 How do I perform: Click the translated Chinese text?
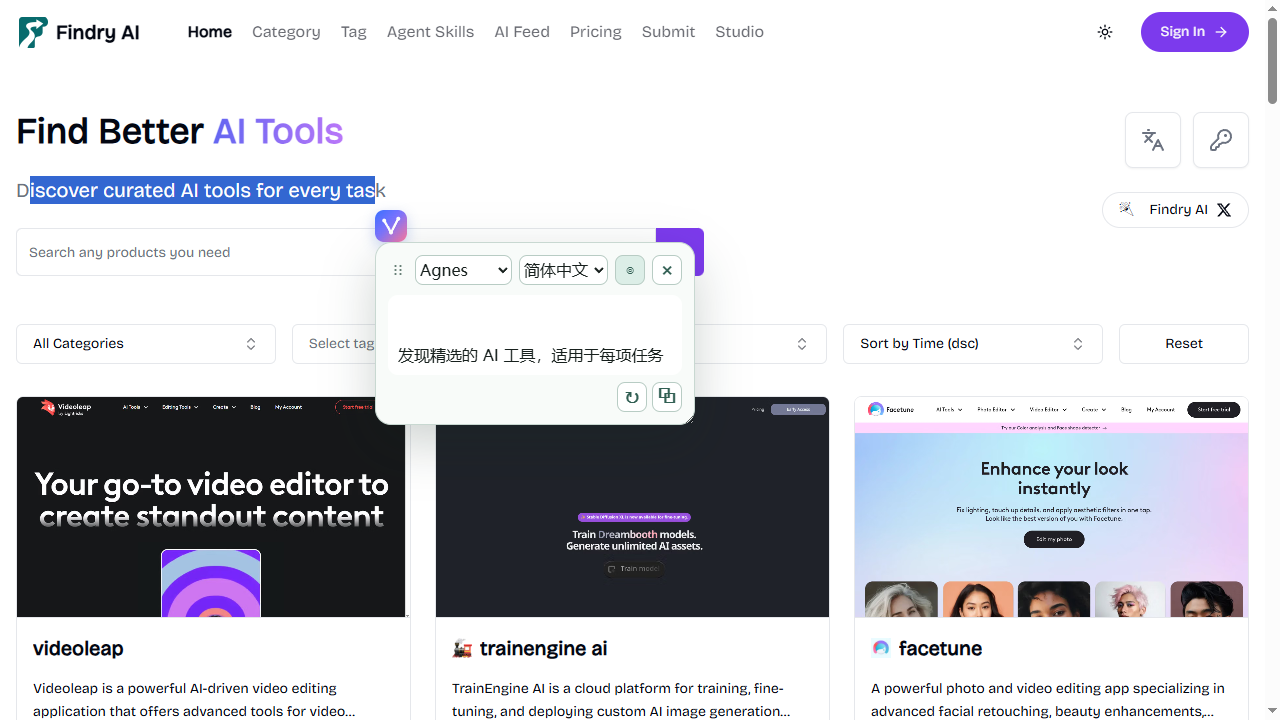pos(530,355)
